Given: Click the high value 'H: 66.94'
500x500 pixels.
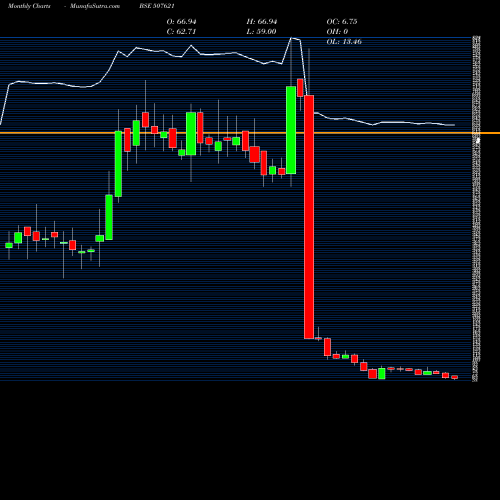Looking at the screenshot, I should pos(262,22).
